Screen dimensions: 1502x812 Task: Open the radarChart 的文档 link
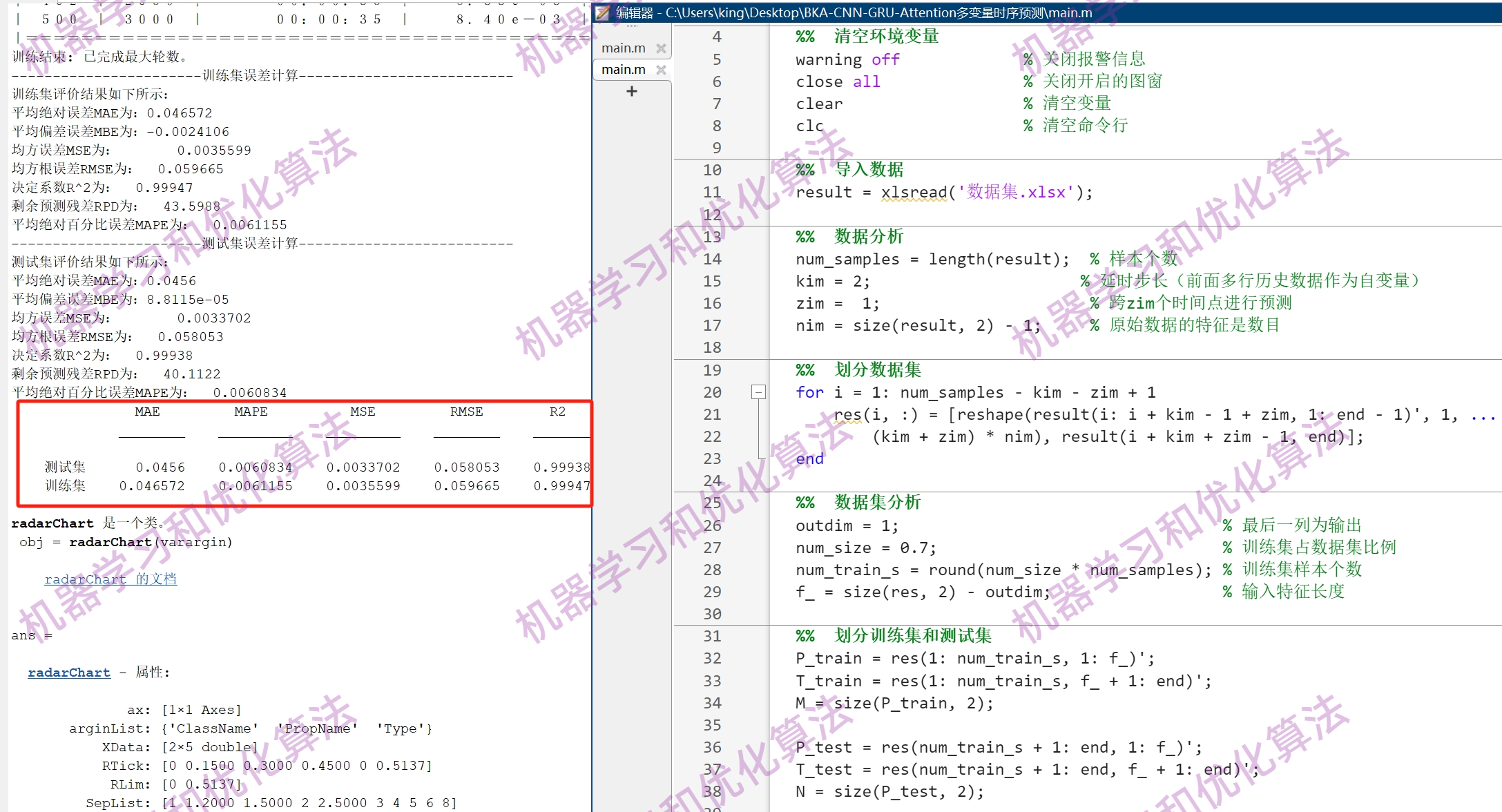tap(110, 579)
